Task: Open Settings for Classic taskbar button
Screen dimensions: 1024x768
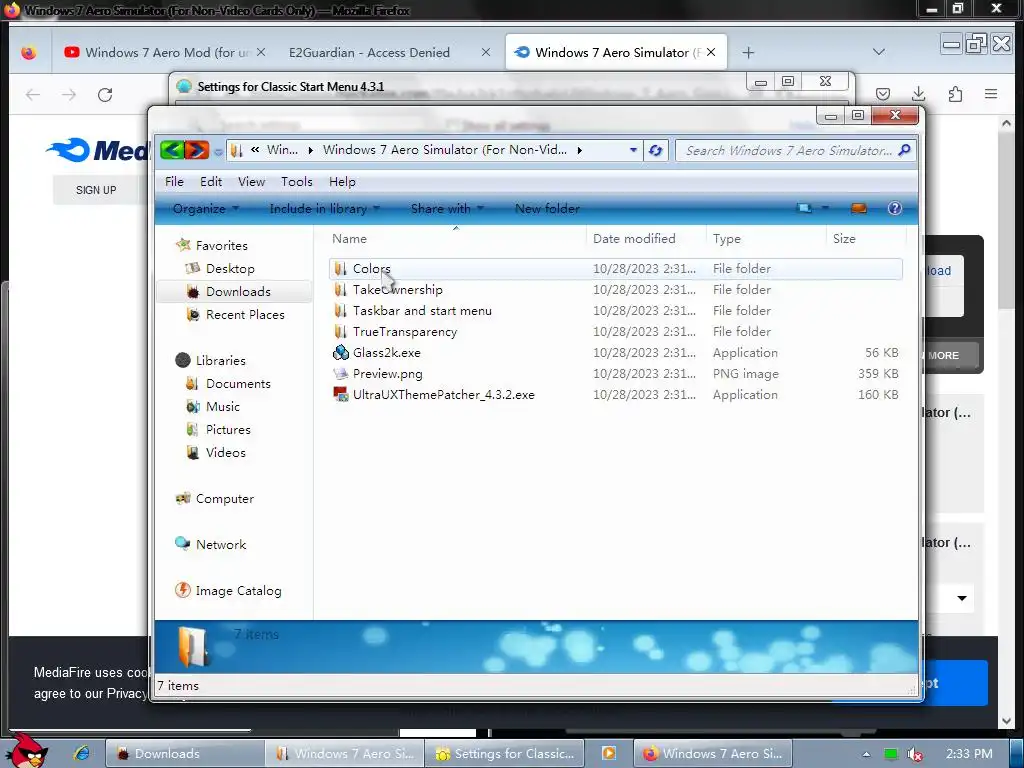Action: pos(504,753)
